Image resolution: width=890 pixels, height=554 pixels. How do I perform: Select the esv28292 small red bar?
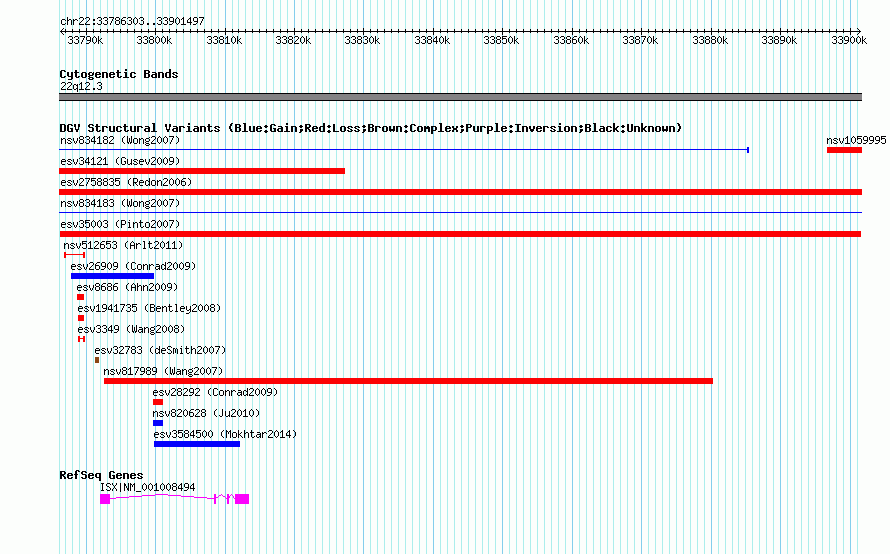coord(158,402)
